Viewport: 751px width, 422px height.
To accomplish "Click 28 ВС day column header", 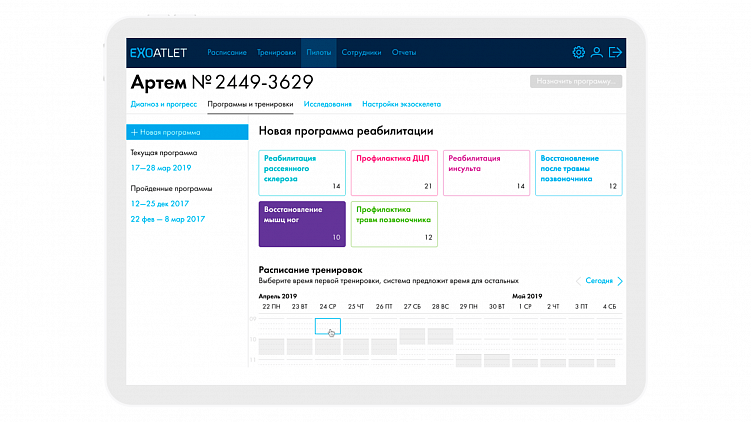I will (x=440, y=307).
